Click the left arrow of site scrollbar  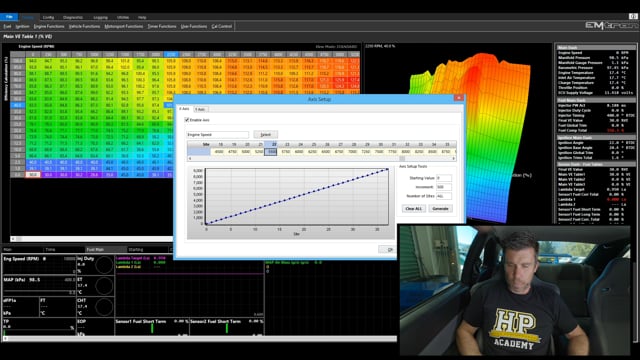click(189, 158)
